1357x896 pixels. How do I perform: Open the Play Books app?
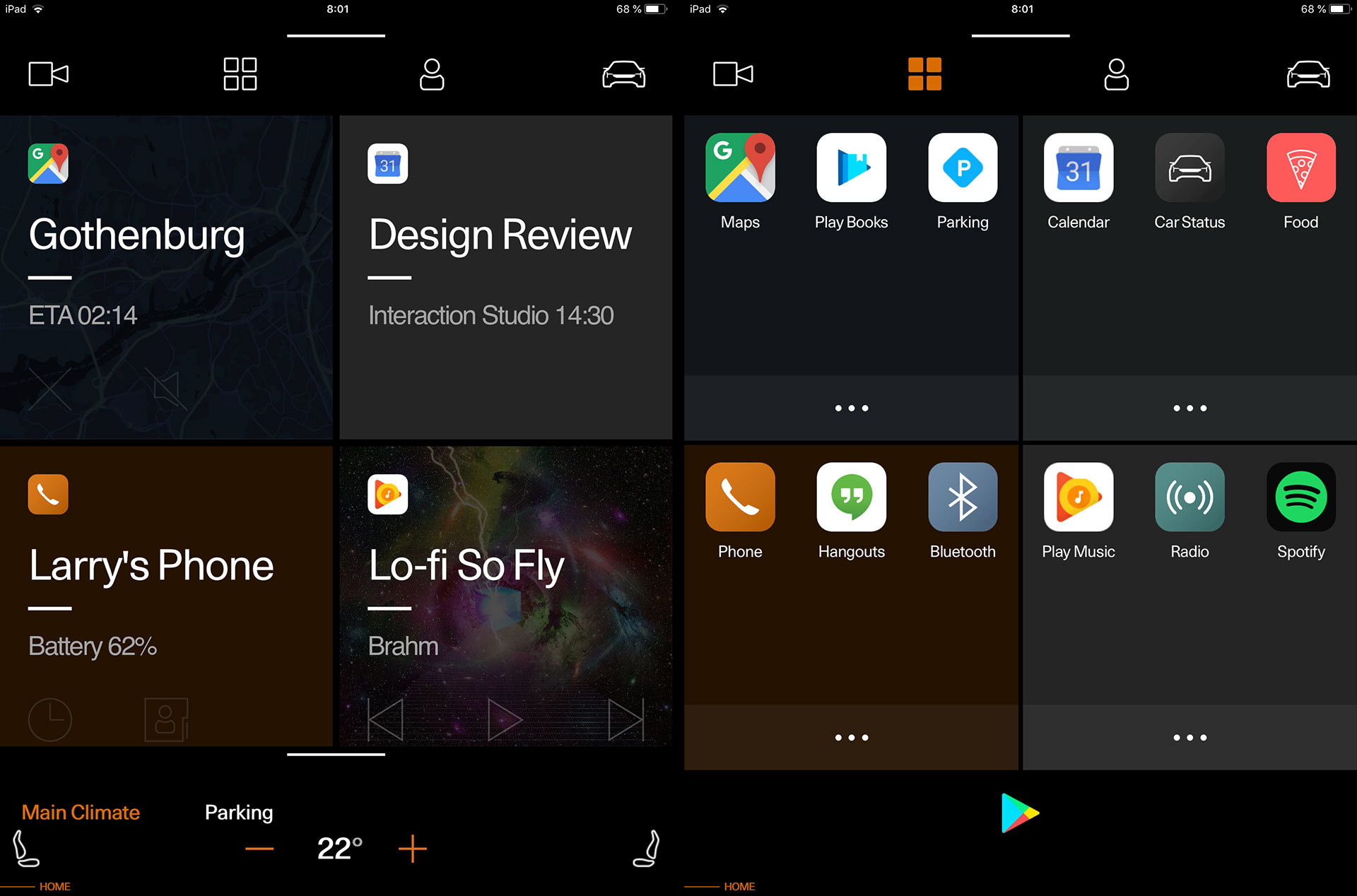[x=851, y=168]
